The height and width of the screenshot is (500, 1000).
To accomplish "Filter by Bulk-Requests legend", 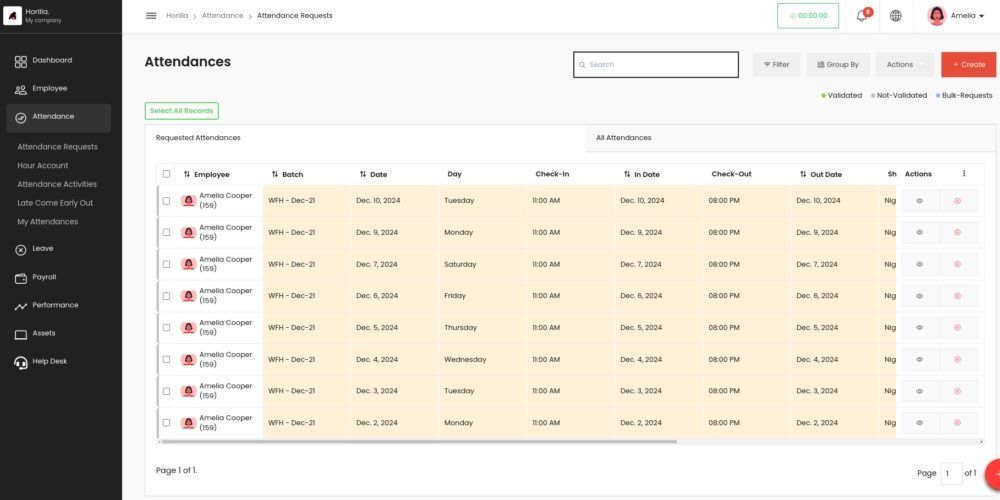I will 964,96.
